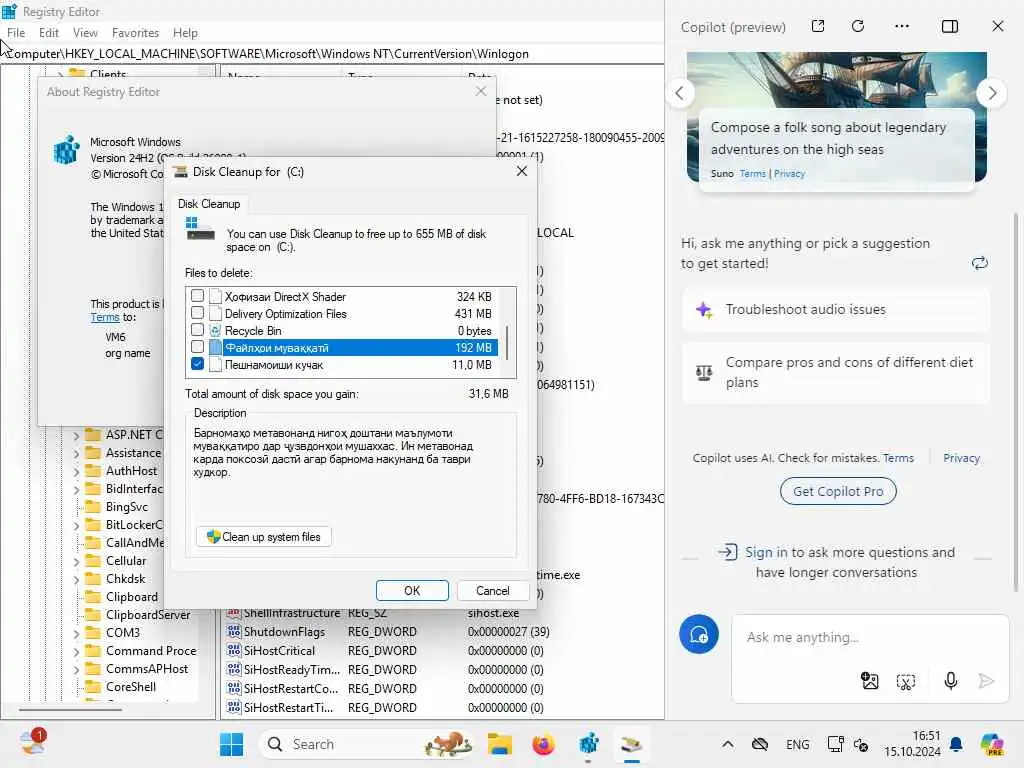1024x768 pixels.
Task: Open Copilot preview icon in system tray
Action: point(992,744)
